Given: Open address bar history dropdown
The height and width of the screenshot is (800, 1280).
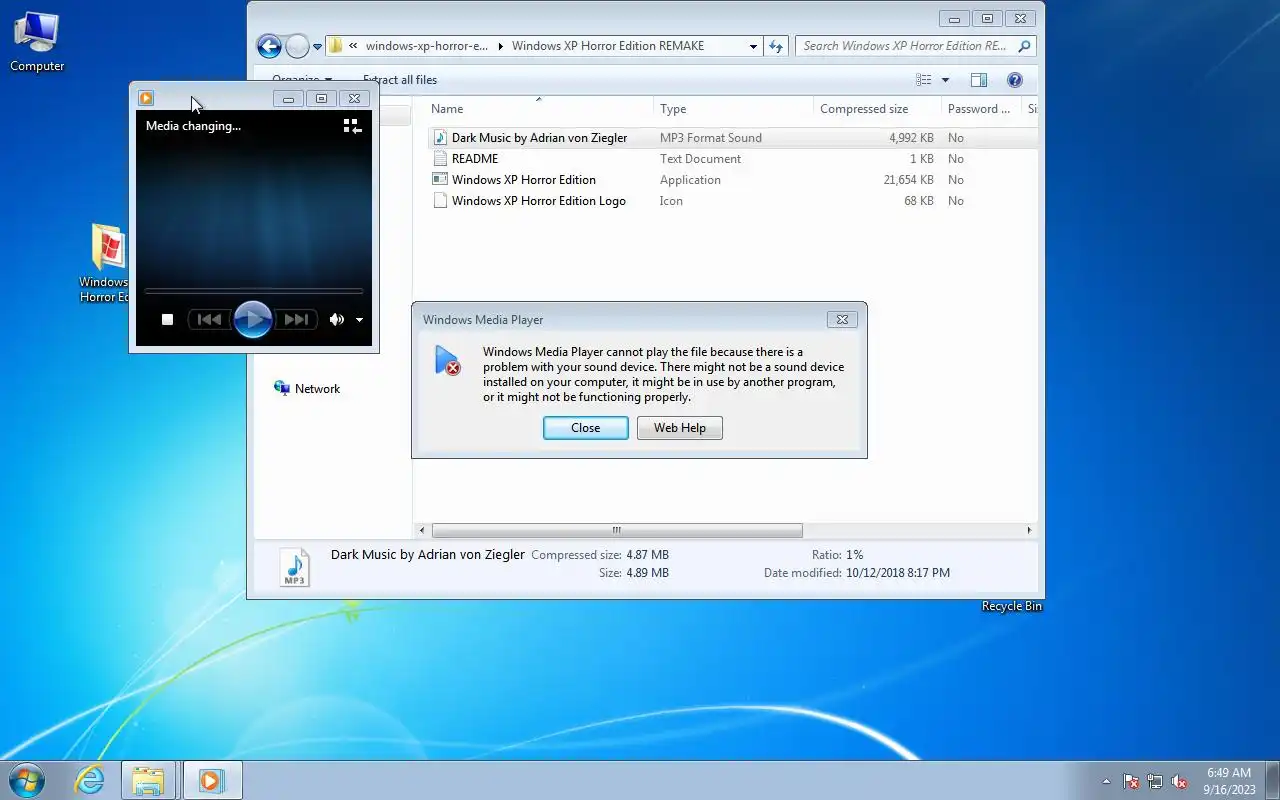Looking at the screenshot, I should click(x=753, y=46).
